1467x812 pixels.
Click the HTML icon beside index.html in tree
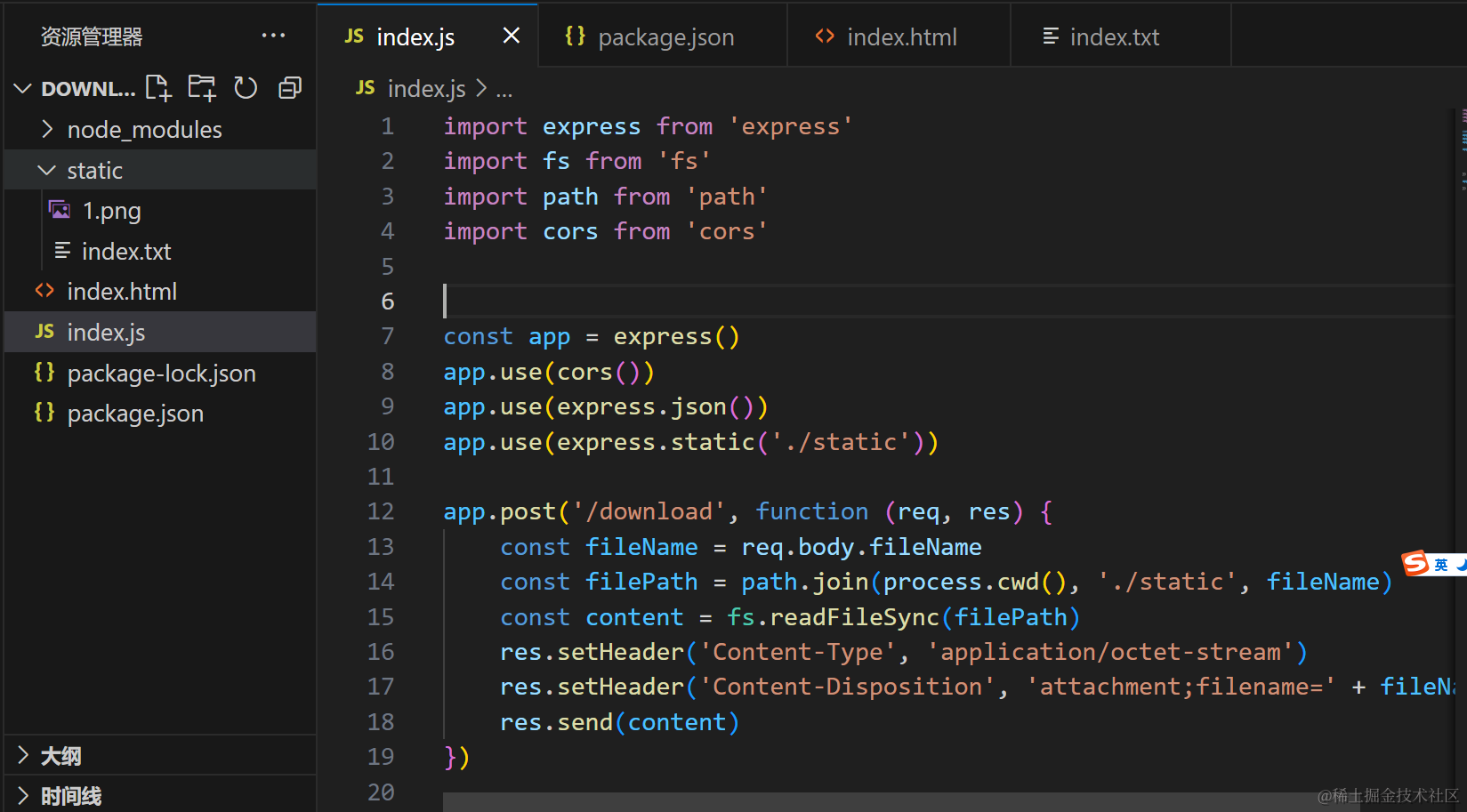pyautogui.click(x=44, y=291)
